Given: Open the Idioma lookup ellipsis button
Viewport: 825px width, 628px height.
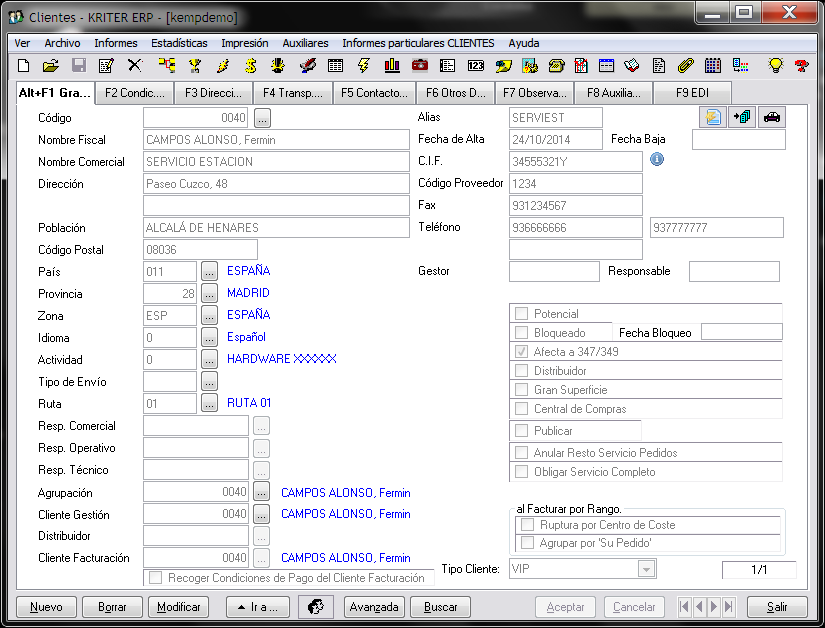Looking at the screenshot, I should click(209, 338).
